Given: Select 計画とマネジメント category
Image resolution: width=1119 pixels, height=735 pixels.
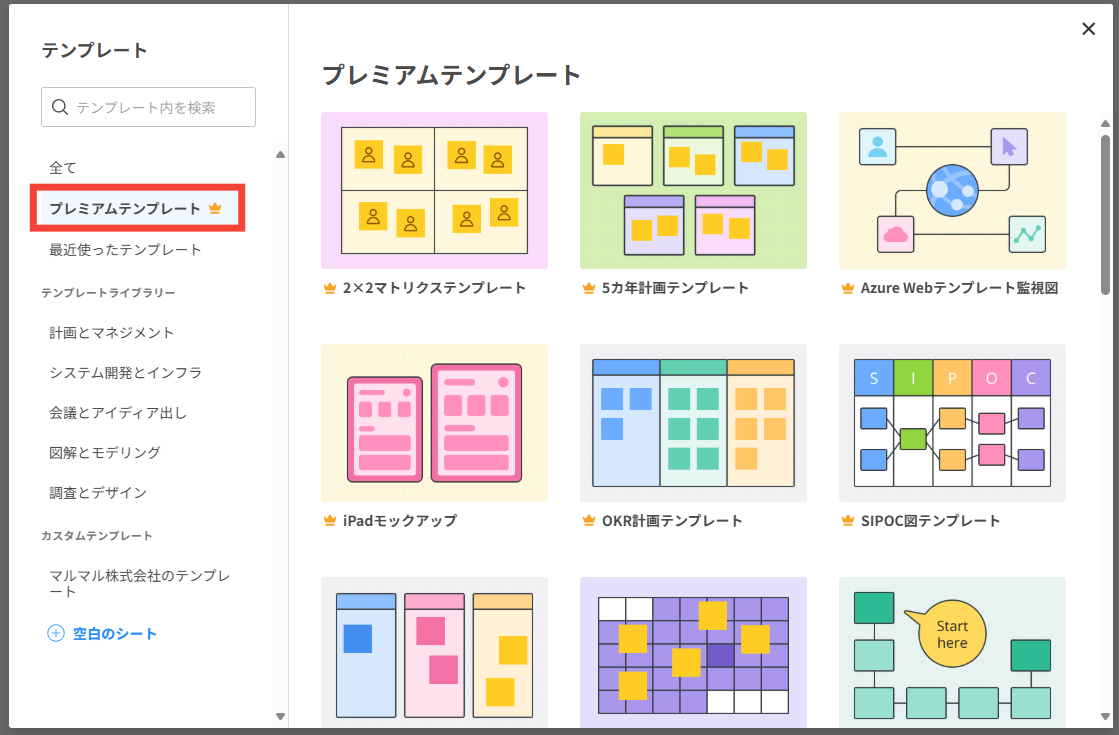Looking at the screenshot, I should [x=112, y=333].
